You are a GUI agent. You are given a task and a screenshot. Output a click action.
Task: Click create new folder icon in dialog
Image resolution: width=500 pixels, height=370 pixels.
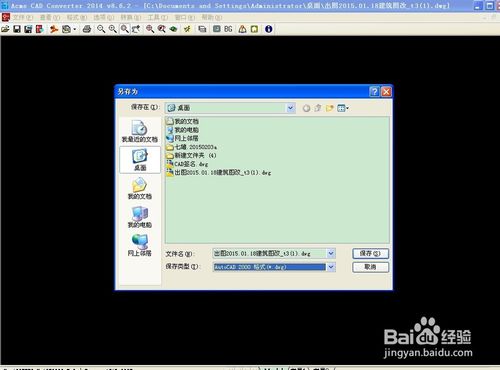click(329, 108)
